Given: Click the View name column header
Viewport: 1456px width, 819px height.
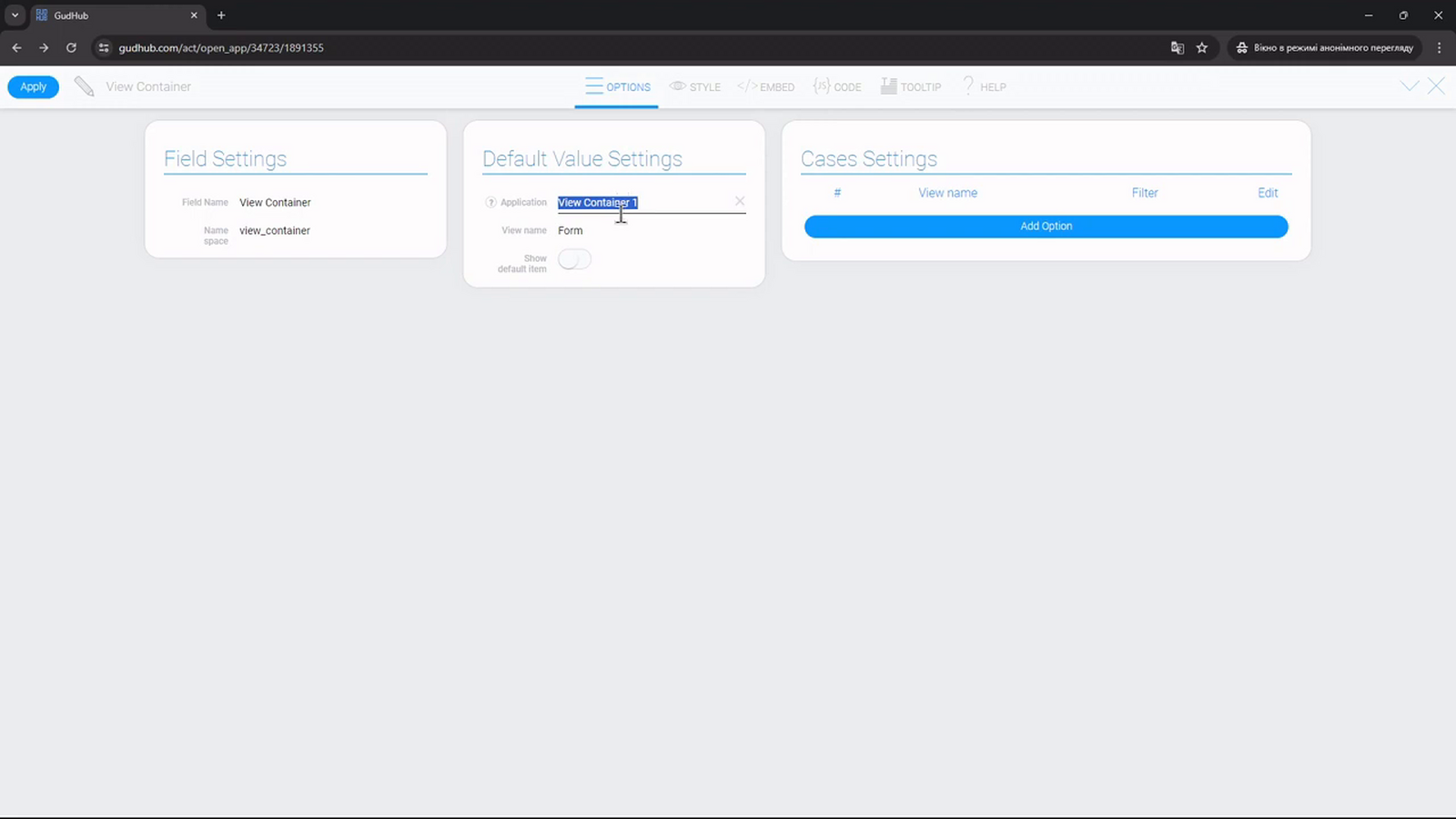Looking at the screenshot, I should (x=947, y=193).
